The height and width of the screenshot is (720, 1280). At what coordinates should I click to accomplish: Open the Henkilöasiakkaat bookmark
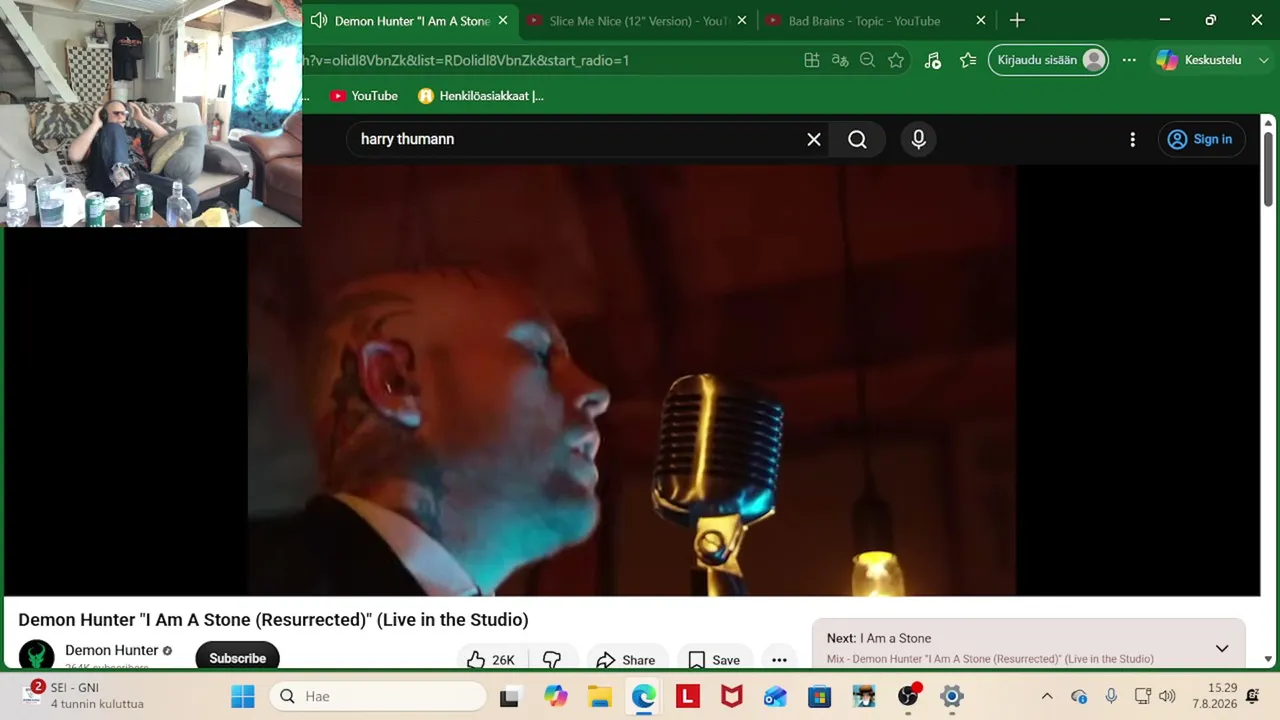481,96
